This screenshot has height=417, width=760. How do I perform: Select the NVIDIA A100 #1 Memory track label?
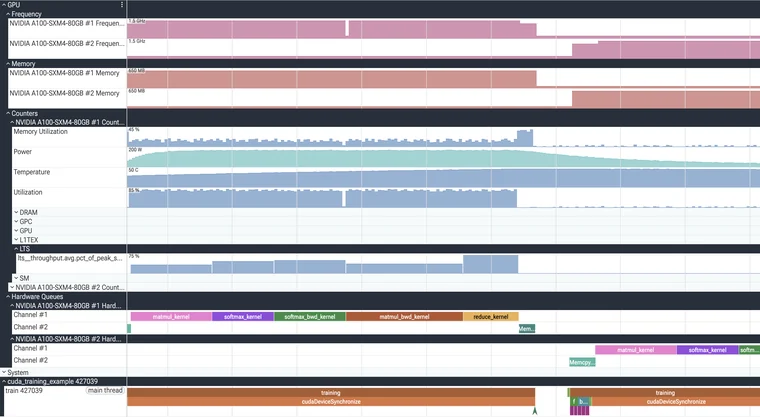click(x=64, y=73)
